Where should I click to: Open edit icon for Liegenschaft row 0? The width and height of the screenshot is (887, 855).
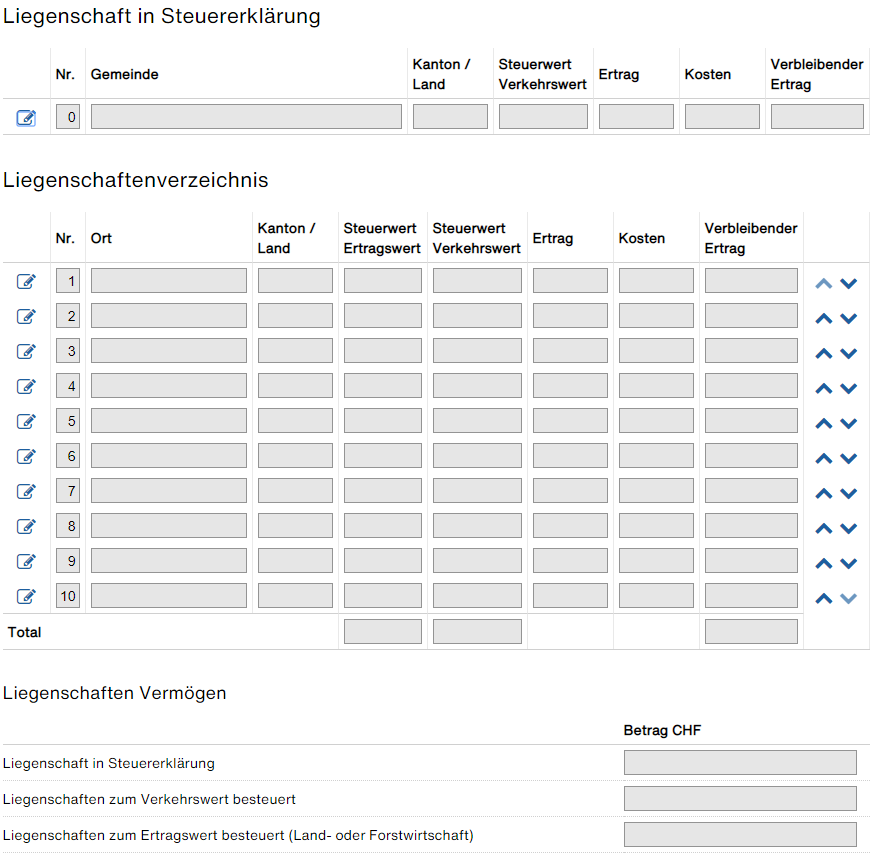click(x=26, y=118)
